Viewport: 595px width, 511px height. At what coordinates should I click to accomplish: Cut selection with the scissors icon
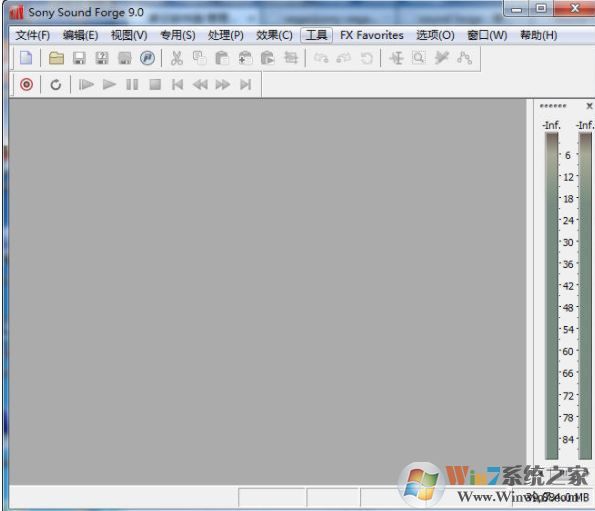click(x=177, y=58)
